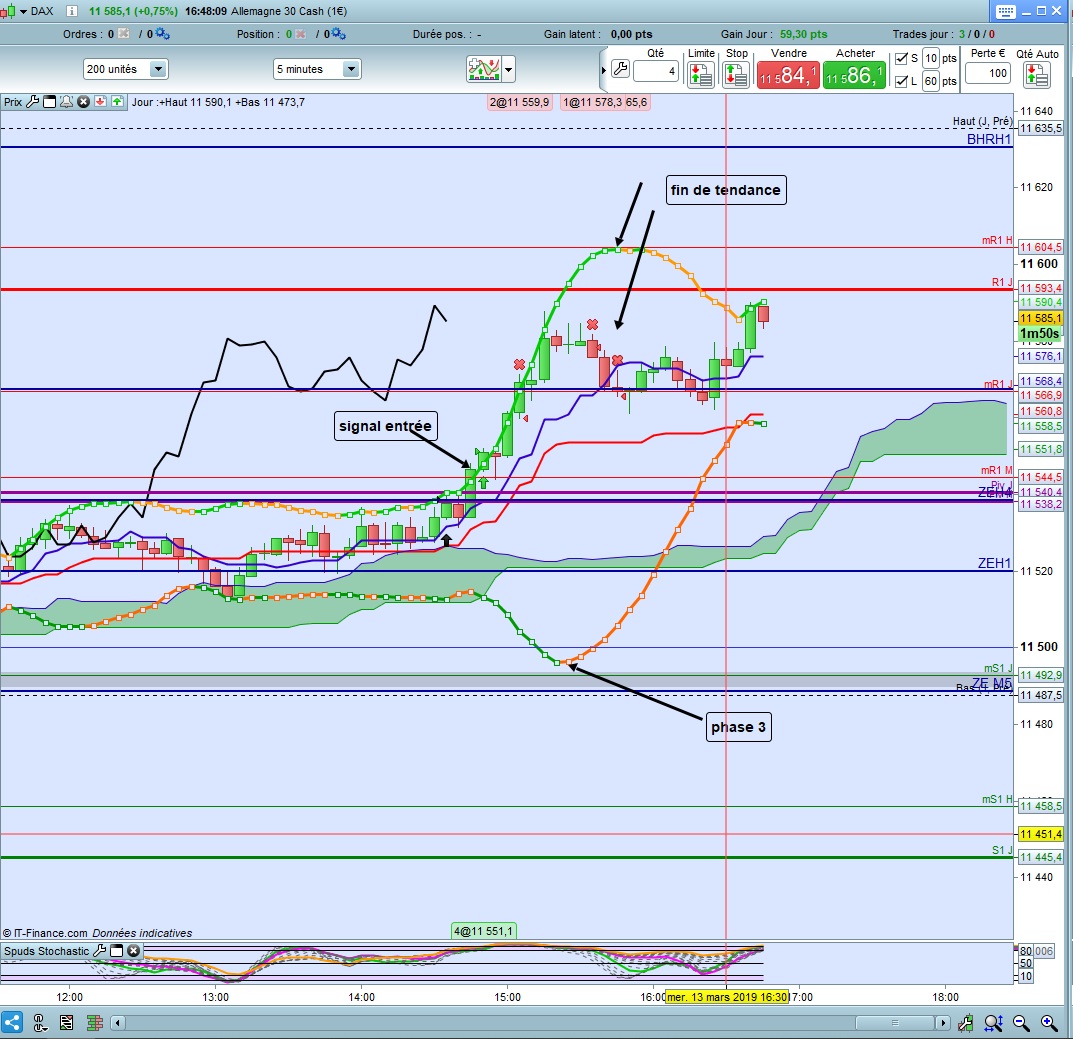
Task: Open the trading panel wrench settings
Action: (x=620, y=69)
